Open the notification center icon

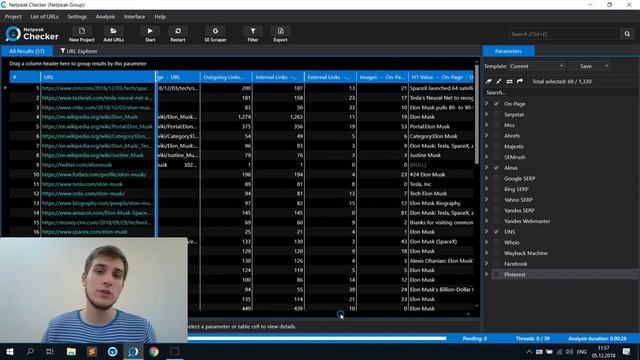(627, 351)
